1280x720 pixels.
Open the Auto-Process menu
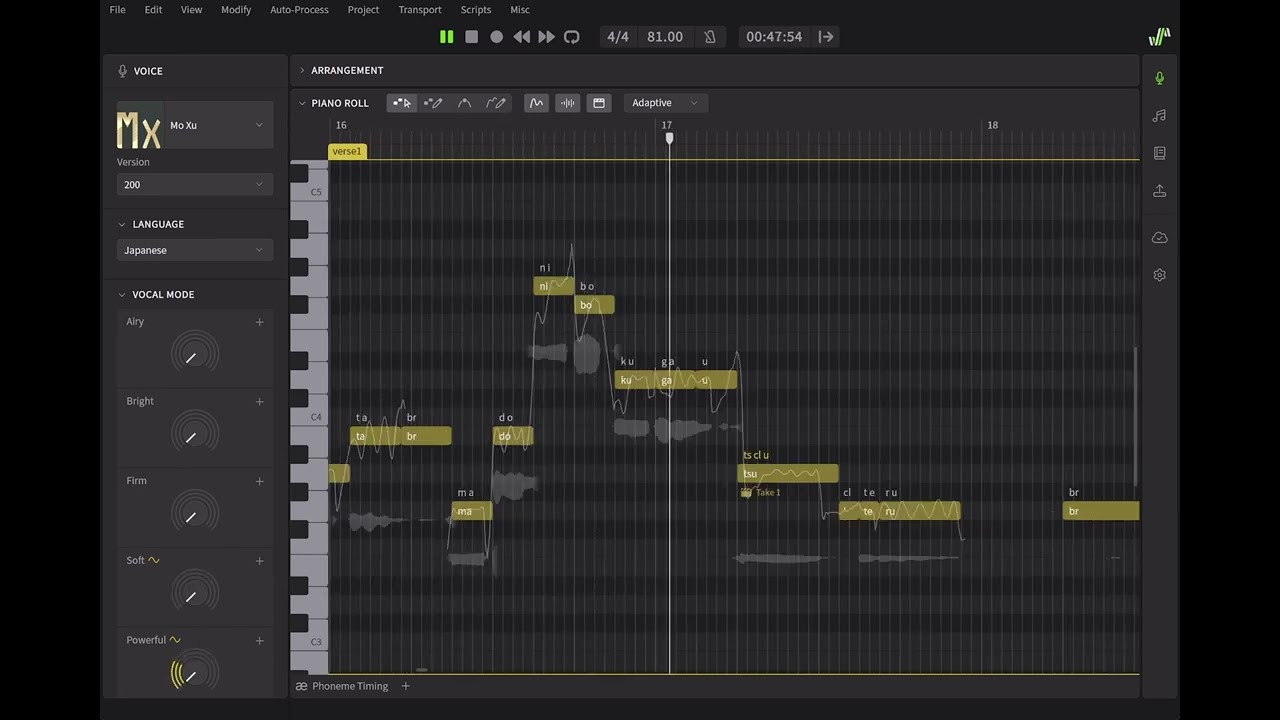(300, 9)
